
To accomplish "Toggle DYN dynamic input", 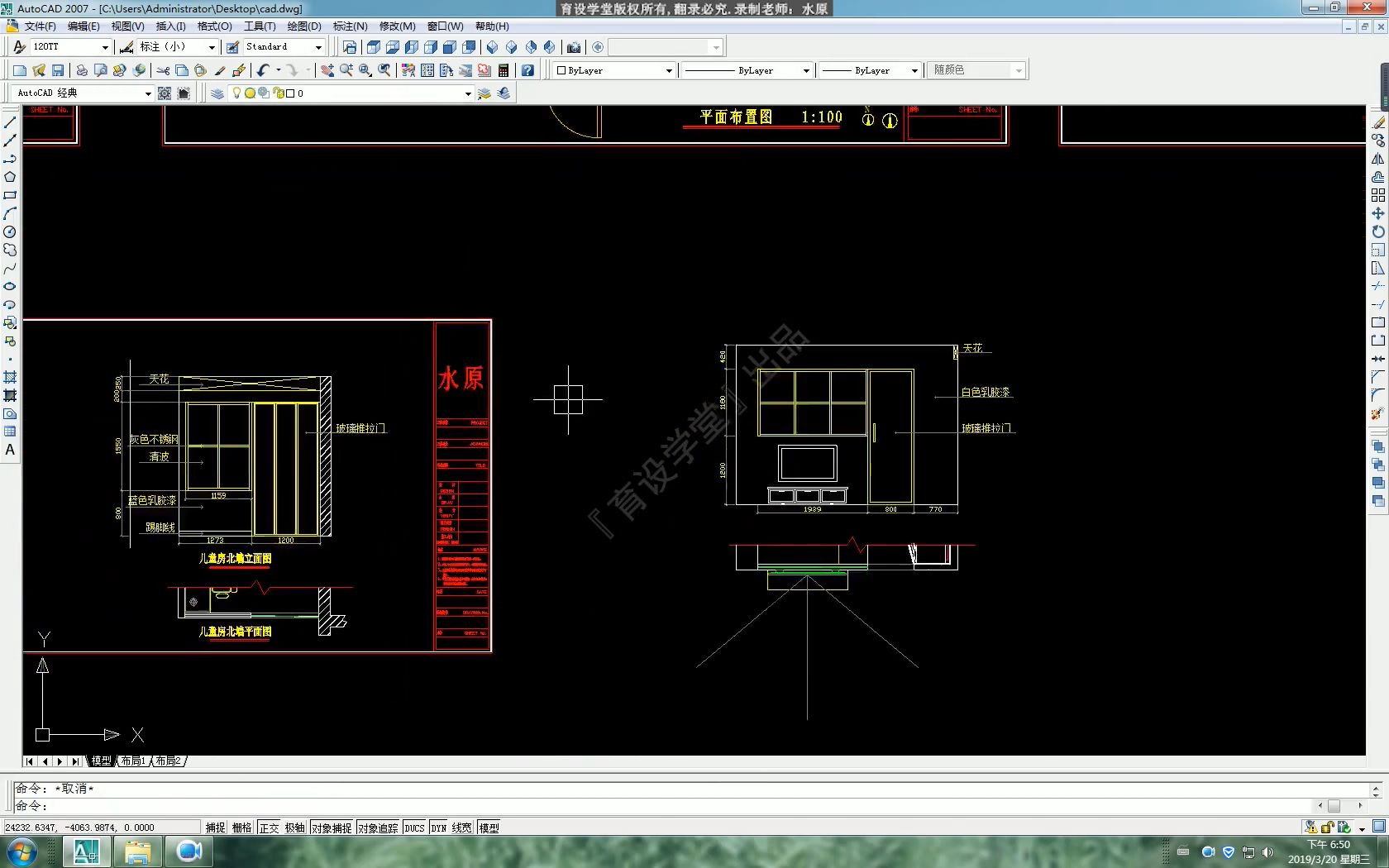I will [x=439, y=827].
